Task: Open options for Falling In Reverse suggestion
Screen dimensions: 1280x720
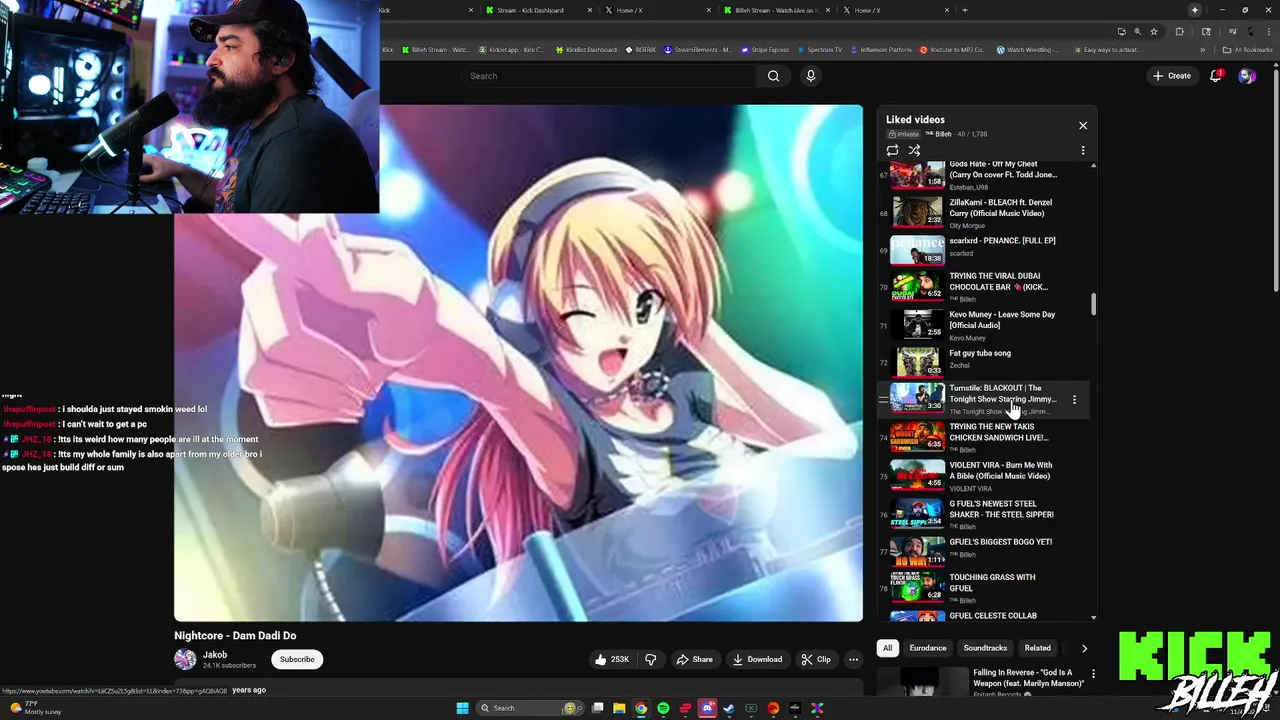Action: pos(1093,674)
